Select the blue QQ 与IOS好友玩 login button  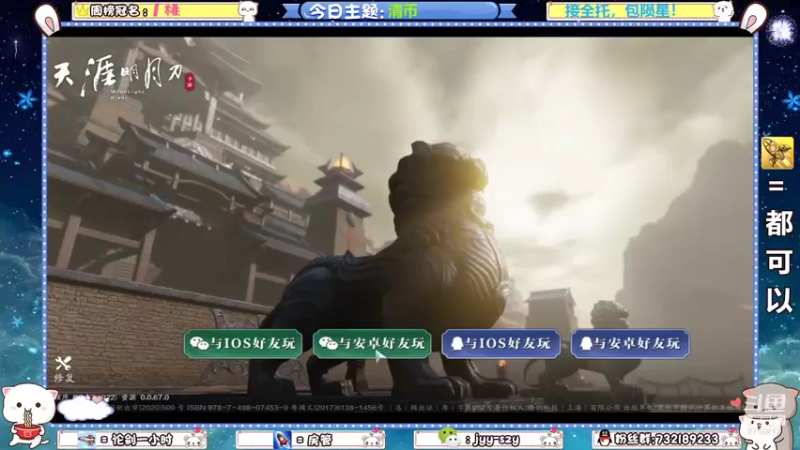coord(501,343)
